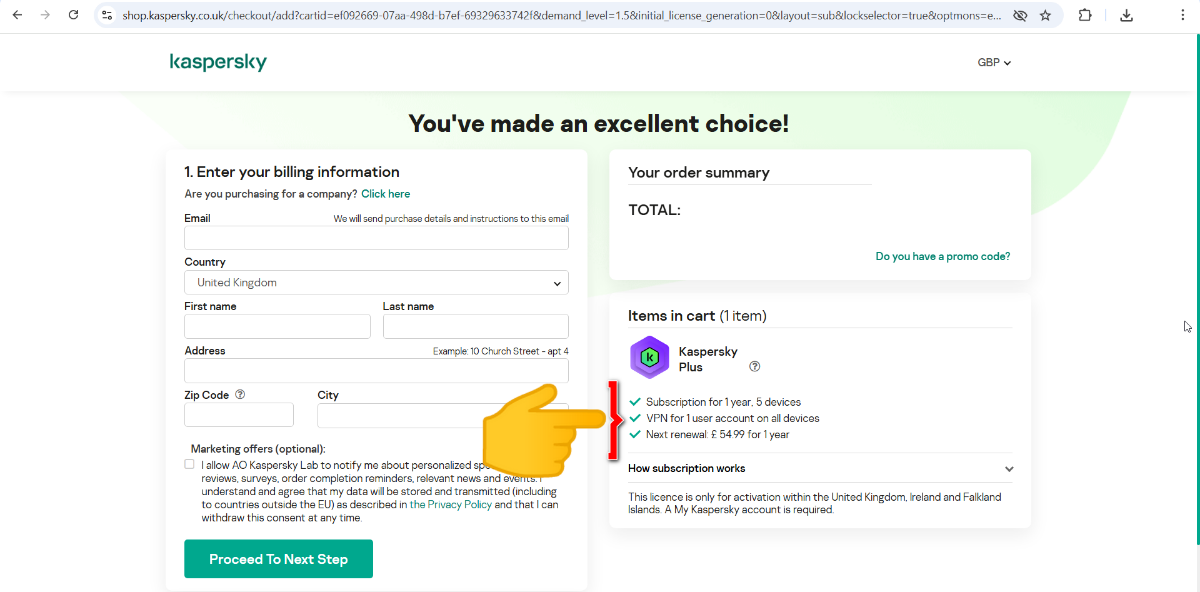Expand How subscription works section
The height and width of the screenshot is (592, 1200).
[820, 468]
